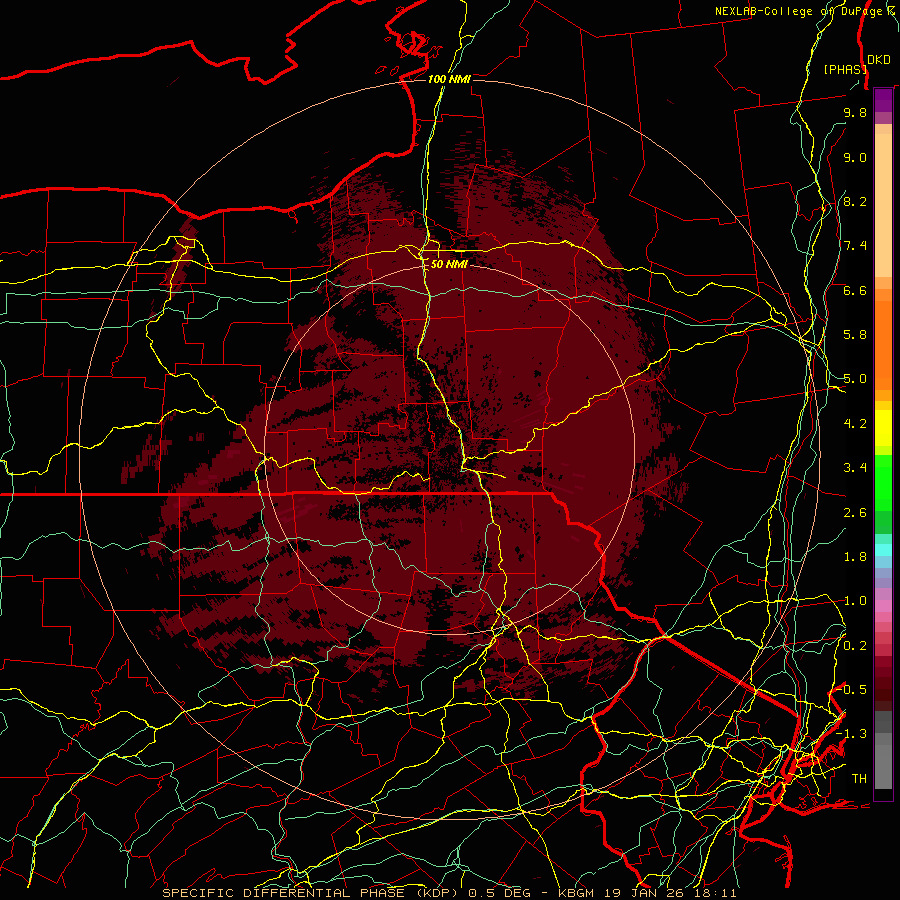Click the NEXLAB-College of DuPage credit text
Image resolution: width=900 pixels, height=900 pixels.
805,11
